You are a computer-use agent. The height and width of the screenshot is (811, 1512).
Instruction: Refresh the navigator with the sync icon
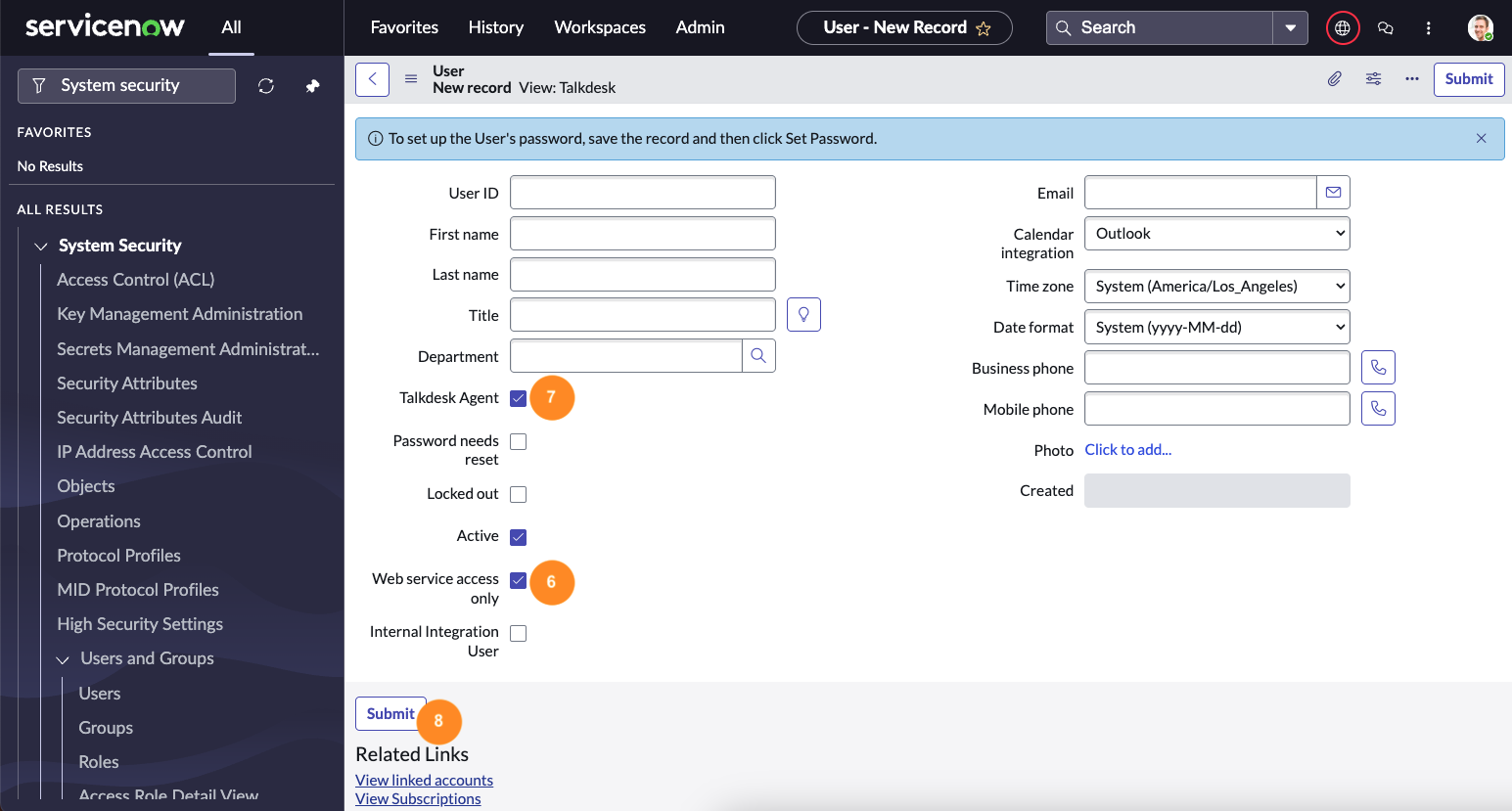pos(266,86)
